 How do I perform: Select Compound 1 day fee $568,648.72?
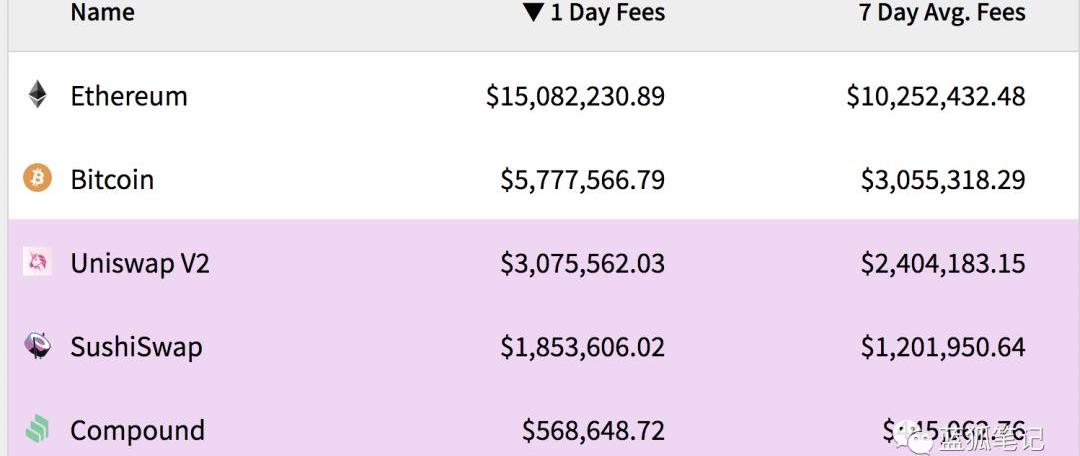pyautogui.click(x=593, y=431)
